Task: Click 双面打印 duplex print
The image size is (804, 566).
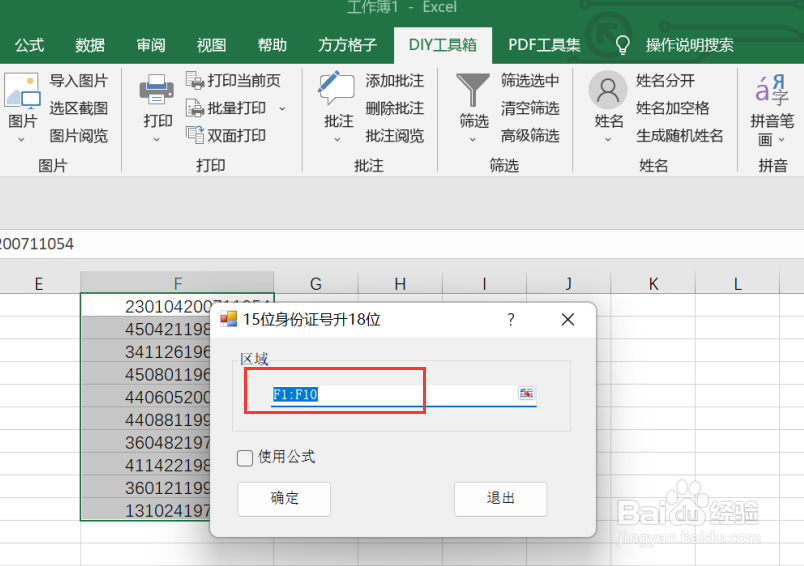Action: point(226,135)
